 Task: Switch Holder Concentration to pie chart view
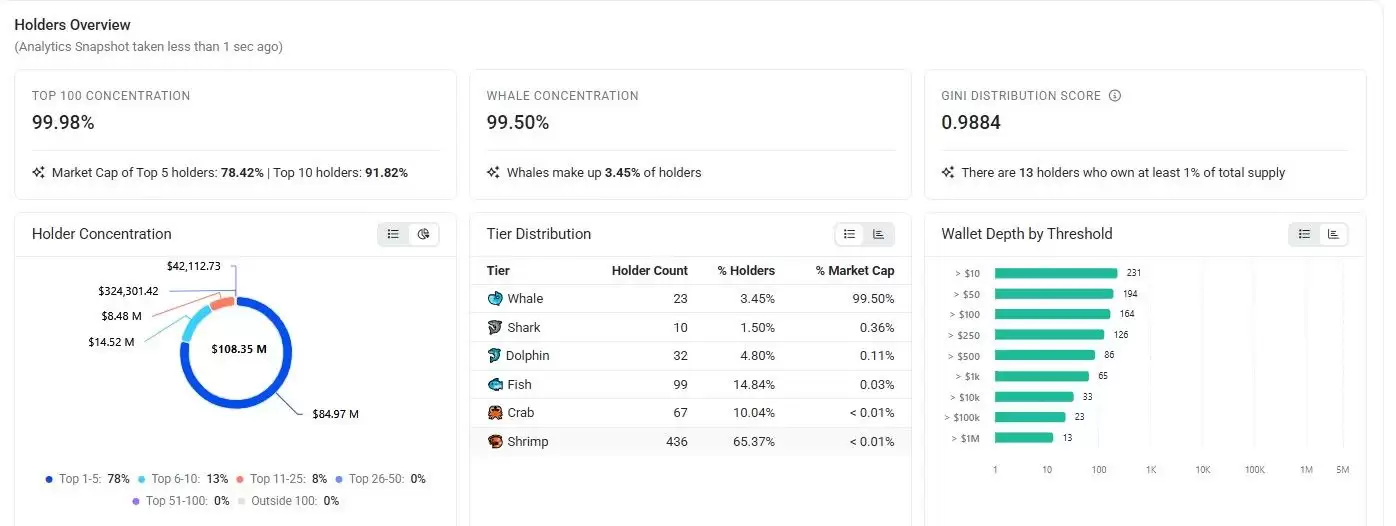click(424, 234)
